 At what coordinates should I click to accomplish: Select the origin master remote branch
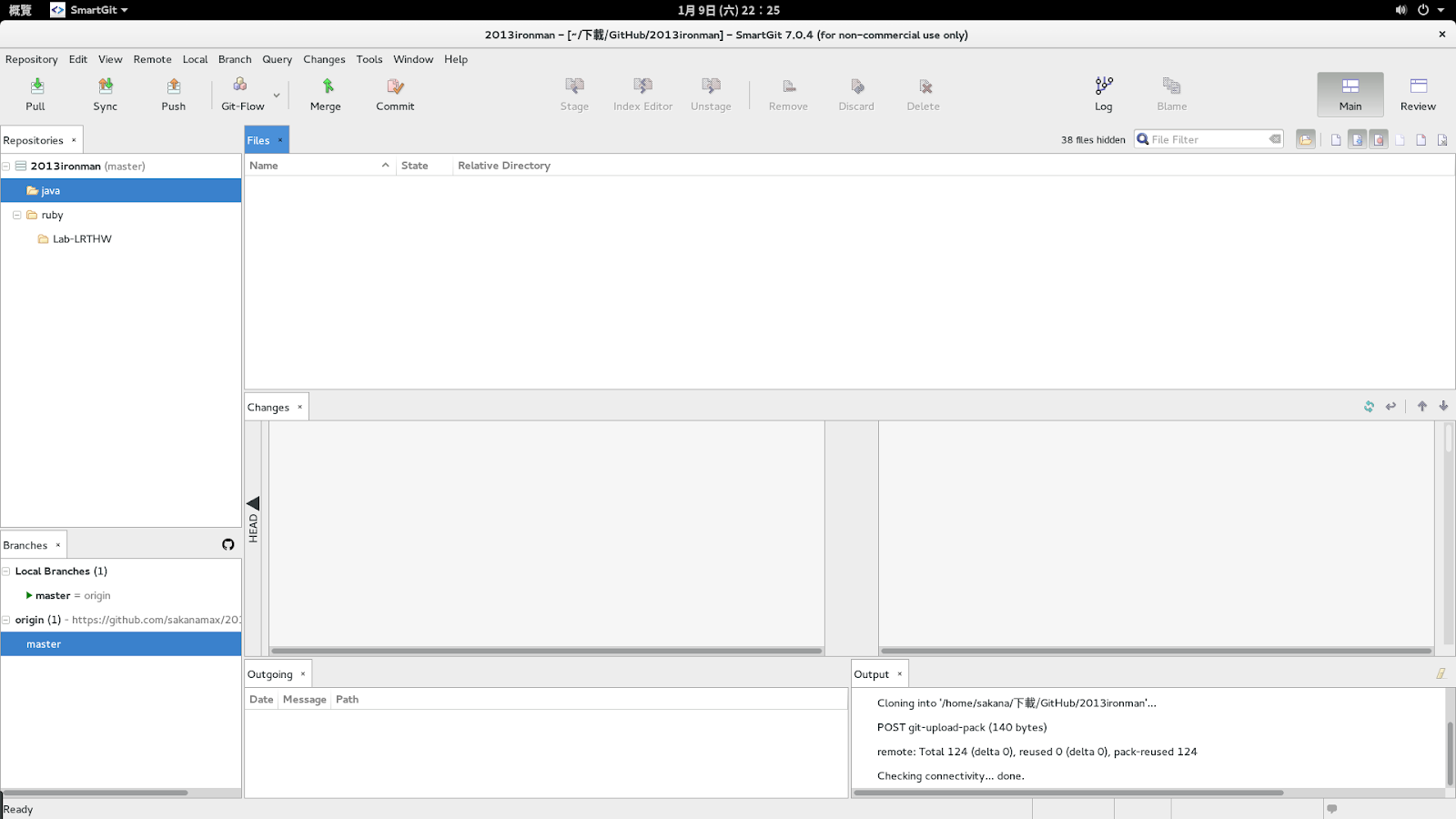[x=121, y=644]
